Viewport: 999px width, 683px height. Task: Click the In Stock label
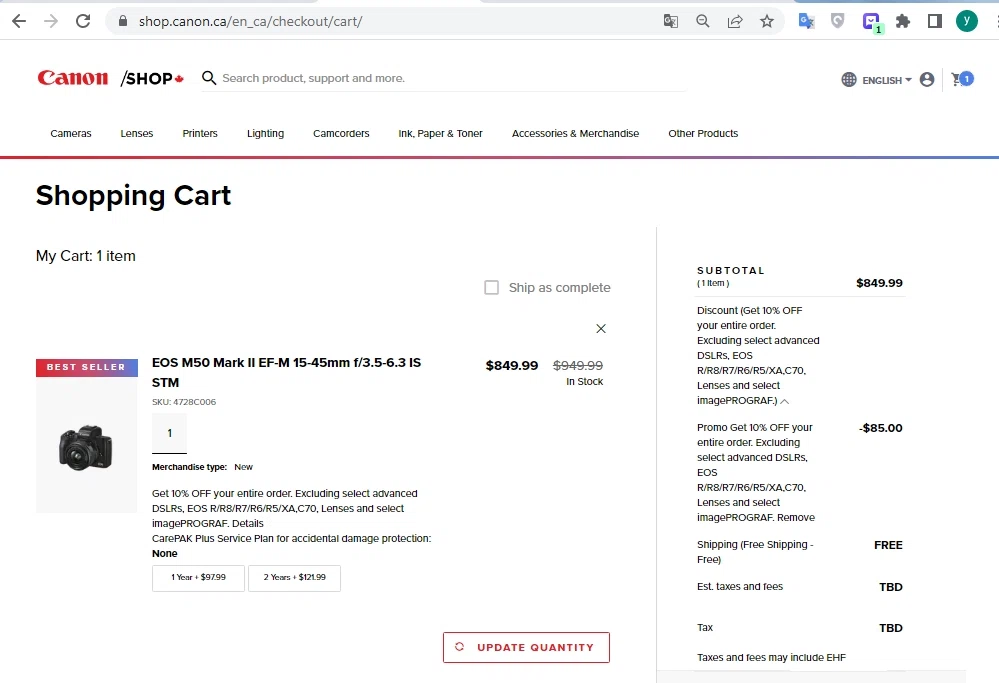coord(585,382)
